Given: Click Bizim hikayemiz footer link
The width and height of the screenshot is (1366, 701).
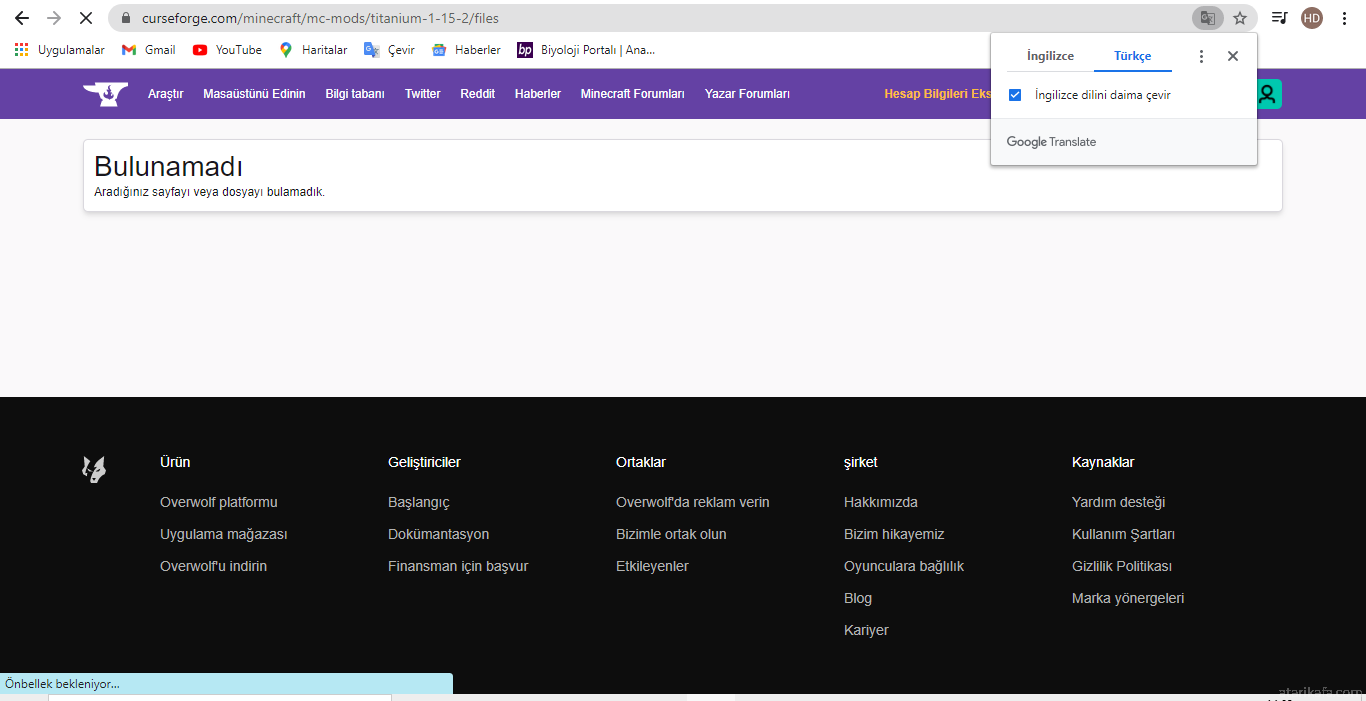Looking at the screenshot, I should (895, 534).
